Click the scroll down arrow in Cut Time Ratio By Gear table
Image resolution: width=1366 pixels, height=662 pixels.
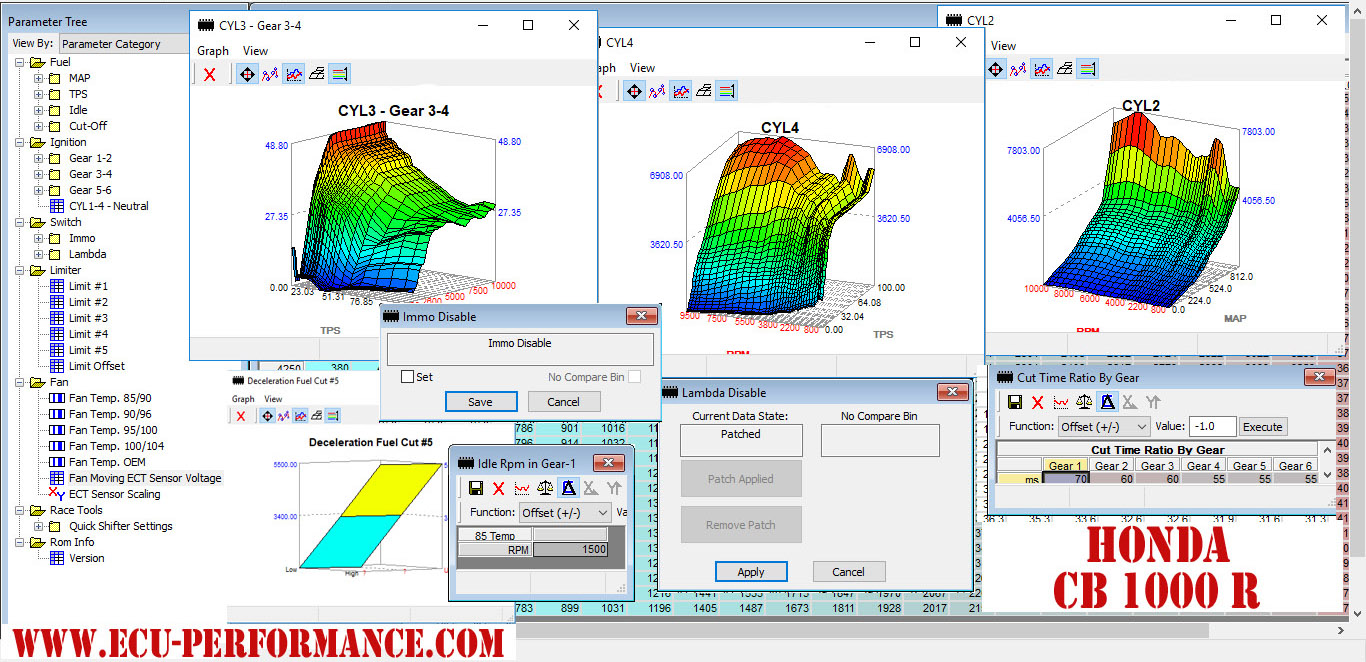coord(1327,474)
